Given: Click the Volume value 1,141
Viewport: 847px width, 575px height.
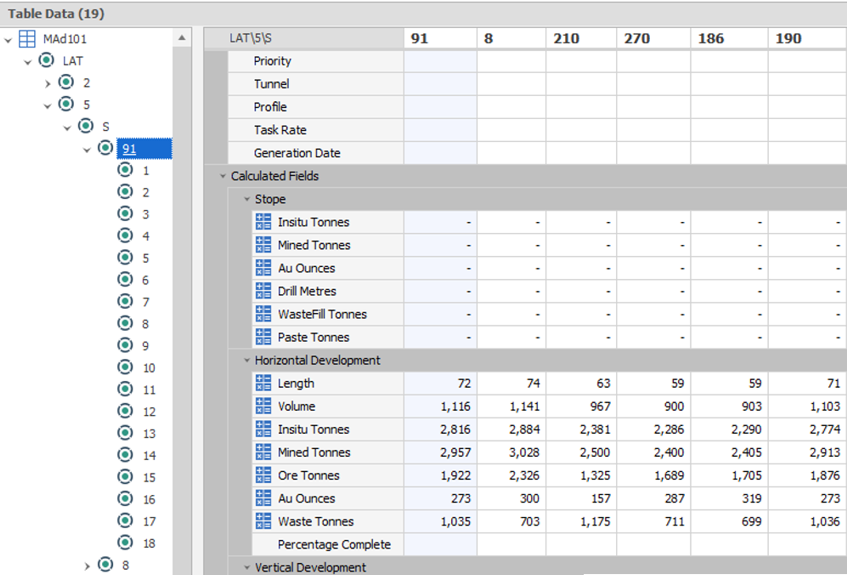Looking at the screenshot, I should click(x=525, y=406).
